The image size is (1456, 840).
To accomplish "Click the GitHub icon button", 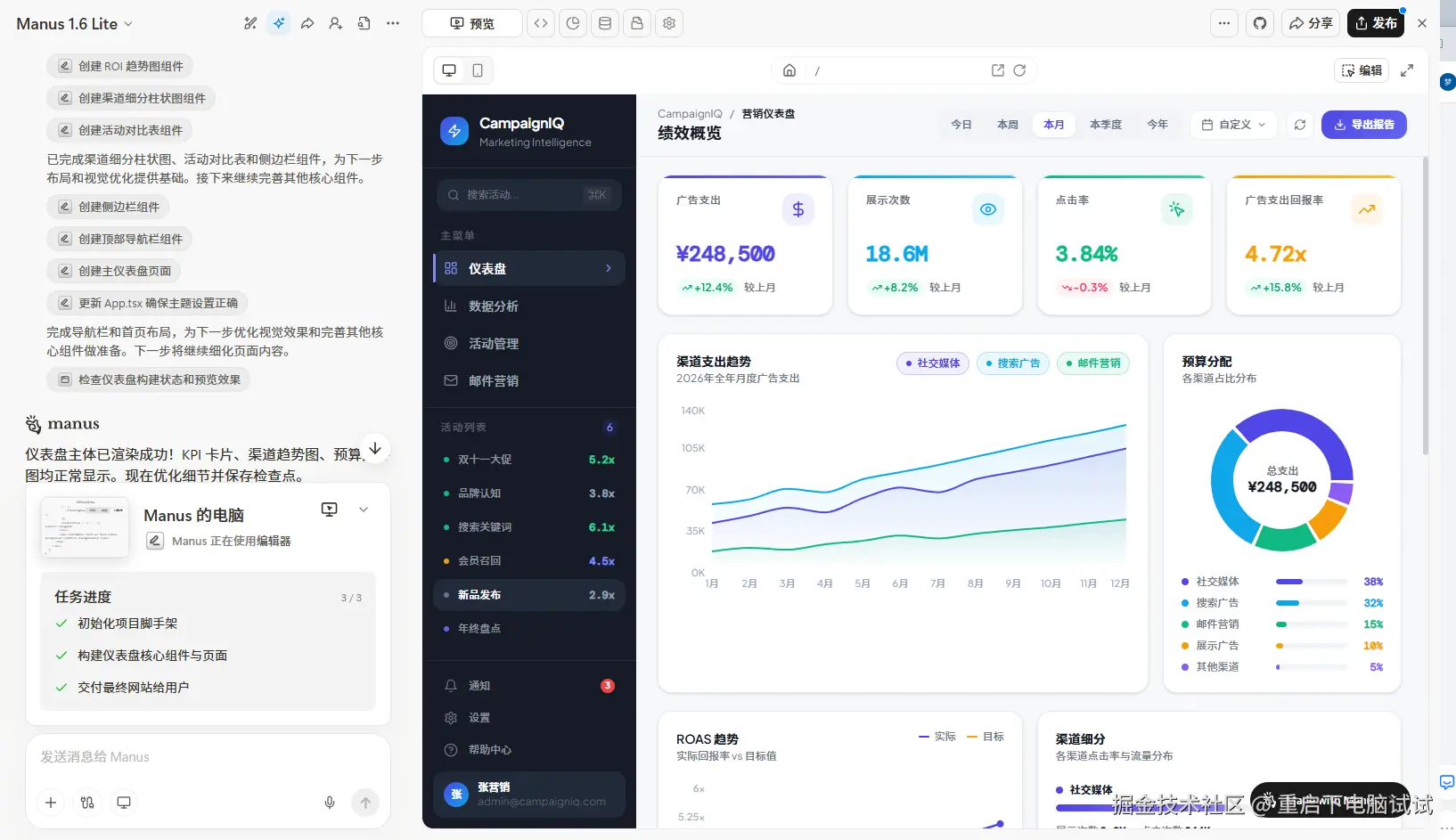I will coord(1260,23).
